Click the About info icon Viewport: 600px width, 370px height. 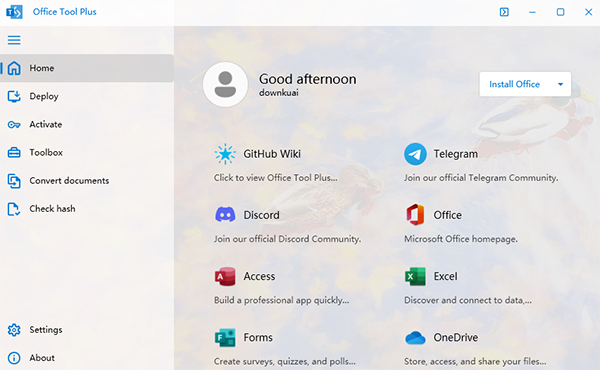pos(14,358)
